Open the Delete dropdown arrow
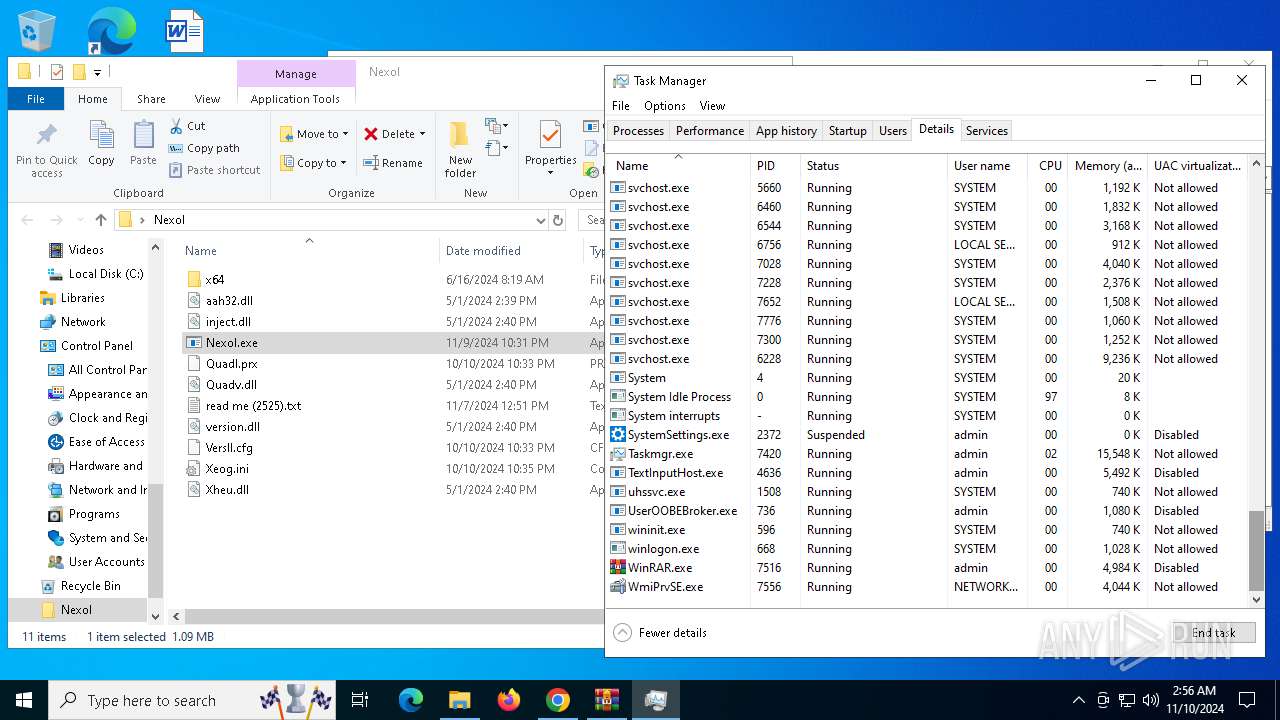Screen dimensions: 1280x720 [422, 134]
